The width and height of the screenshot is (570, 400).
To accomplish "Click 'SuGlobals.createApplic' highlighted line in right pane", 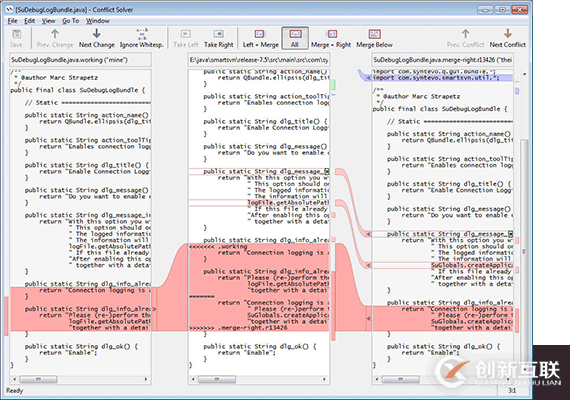I will coord(472,265).
